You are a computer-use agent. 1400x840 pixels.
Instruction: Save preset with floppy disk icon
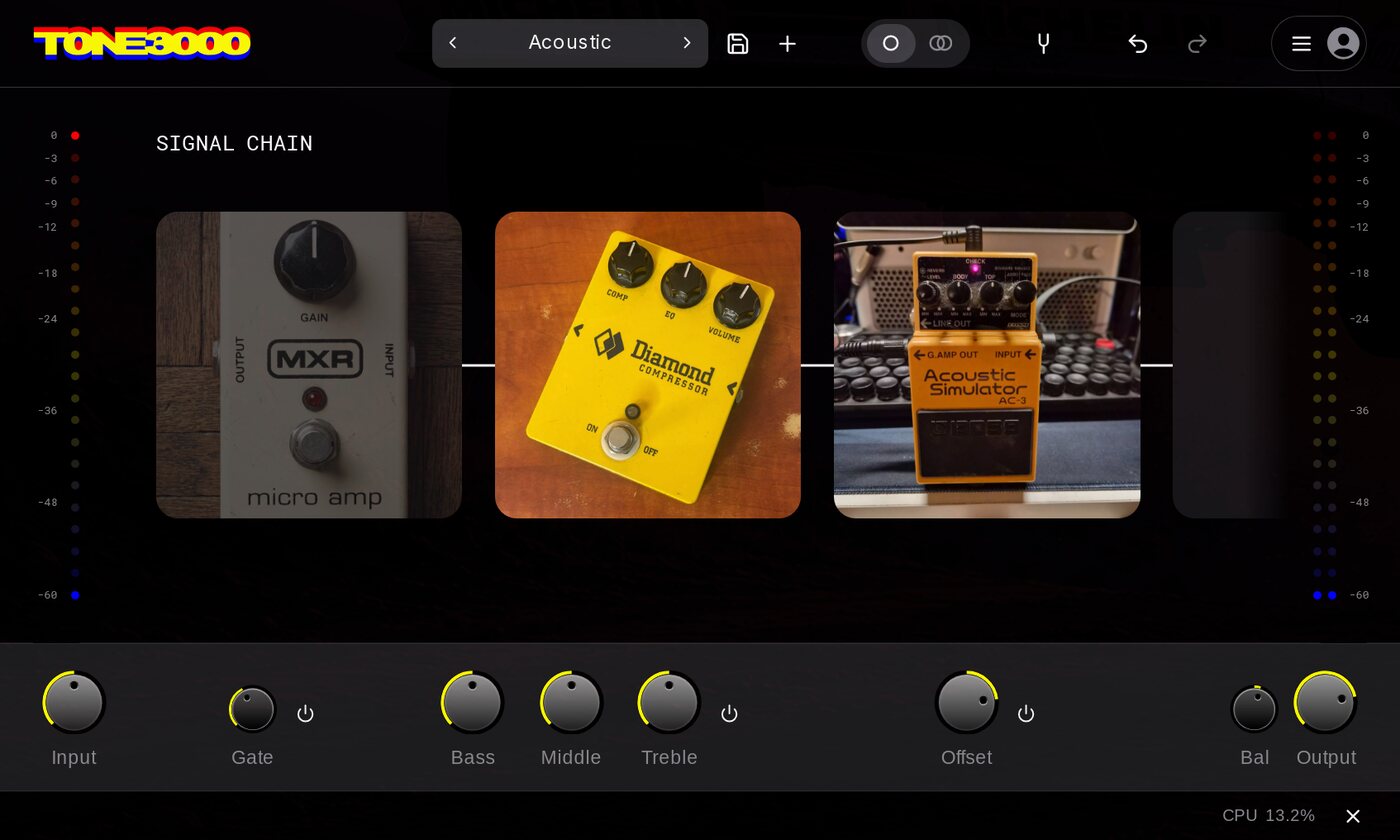click(x=738, y=43)
